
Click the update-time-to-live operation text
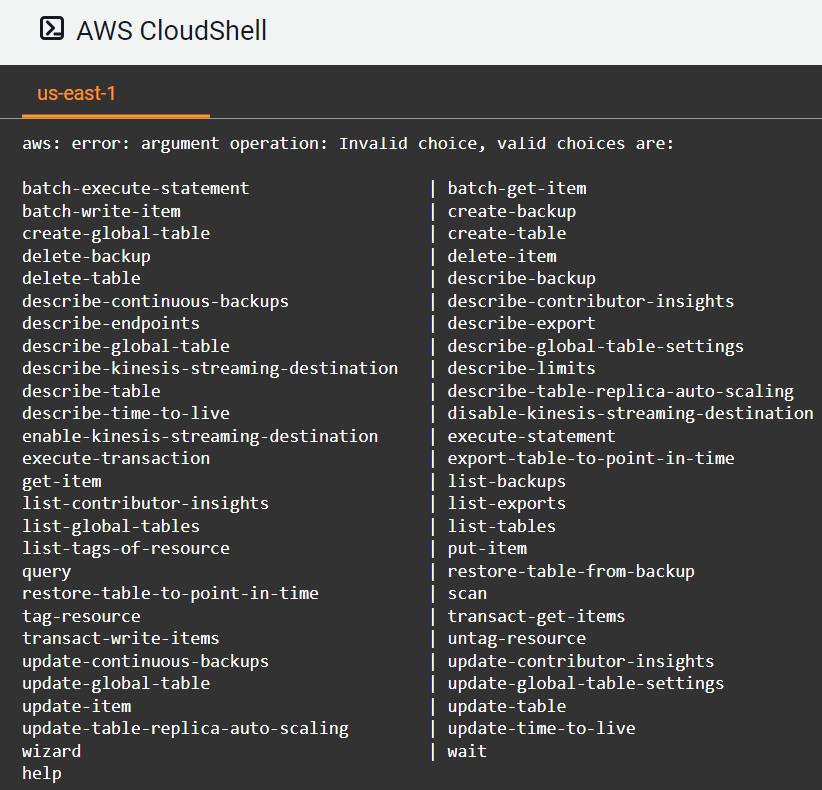pyautogui.click(x=541, y=729)
